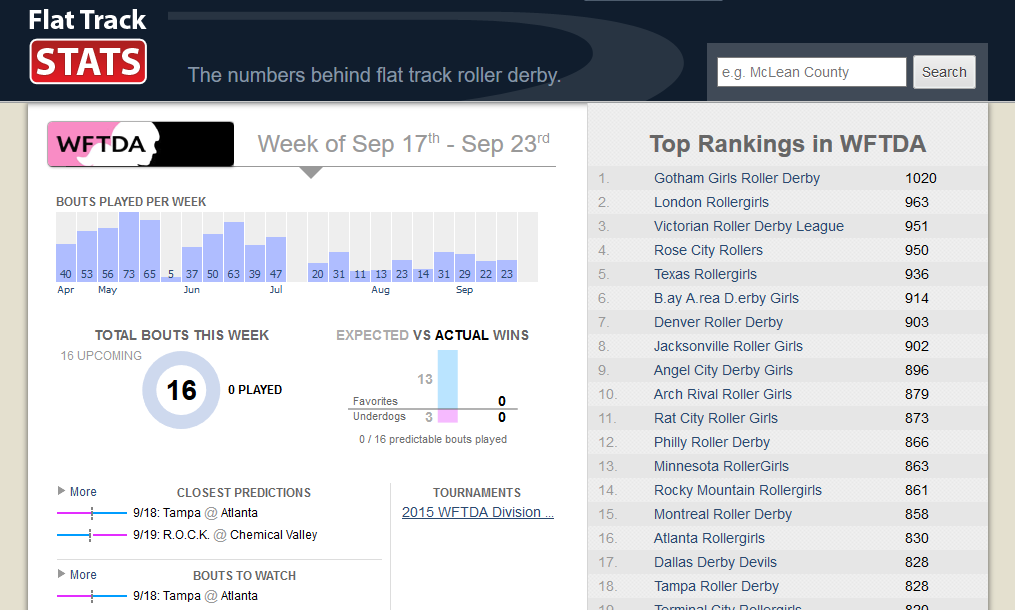Image resolution: width=1015 pixels, height=610 pixels.
Task: Open London Rollergirls team page
Action: click(x=711, y=202)
